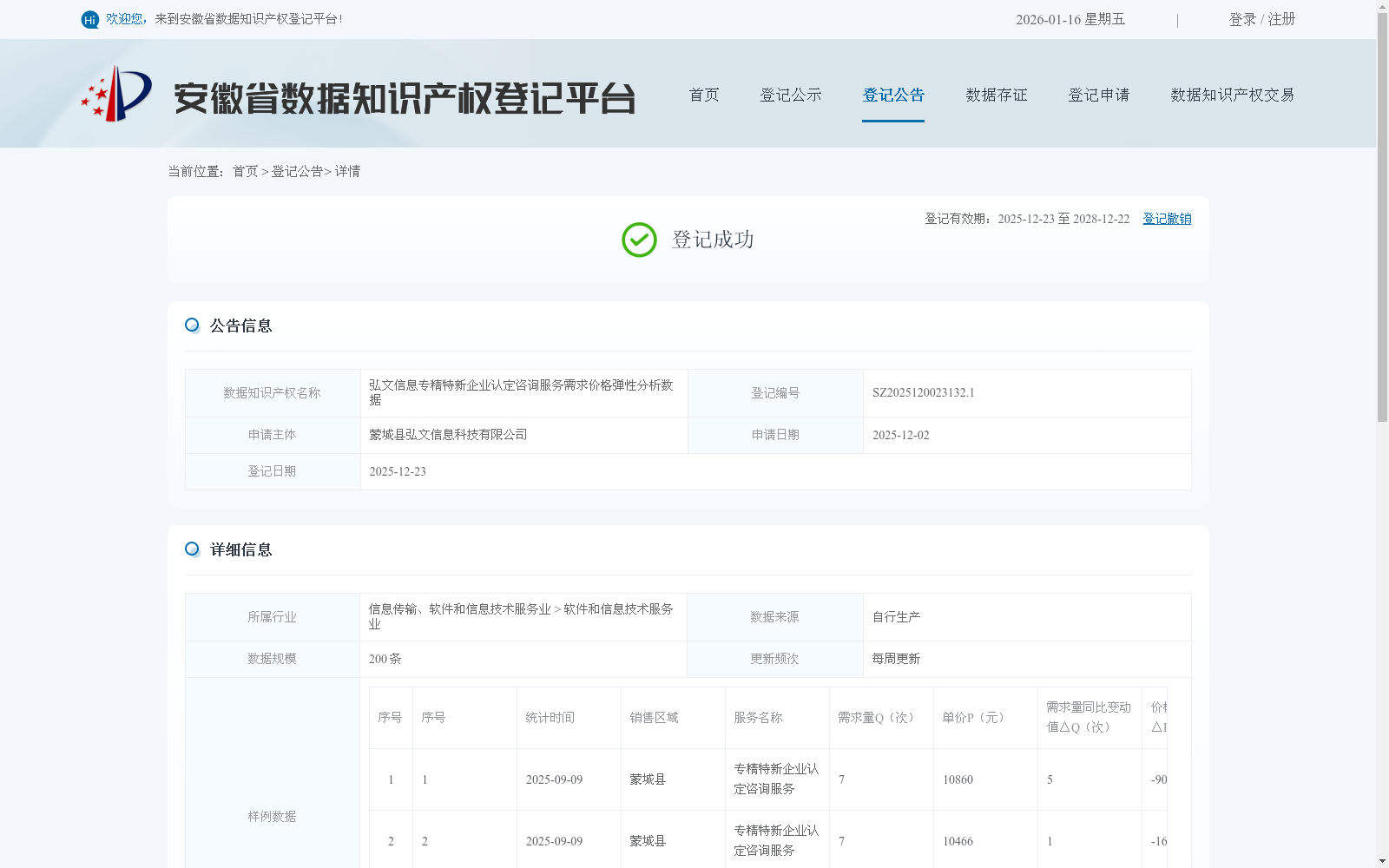The height and width of the screenshot is (868, 1389).
Task: Click the 统计时间 column header
Action: point(550,718)
